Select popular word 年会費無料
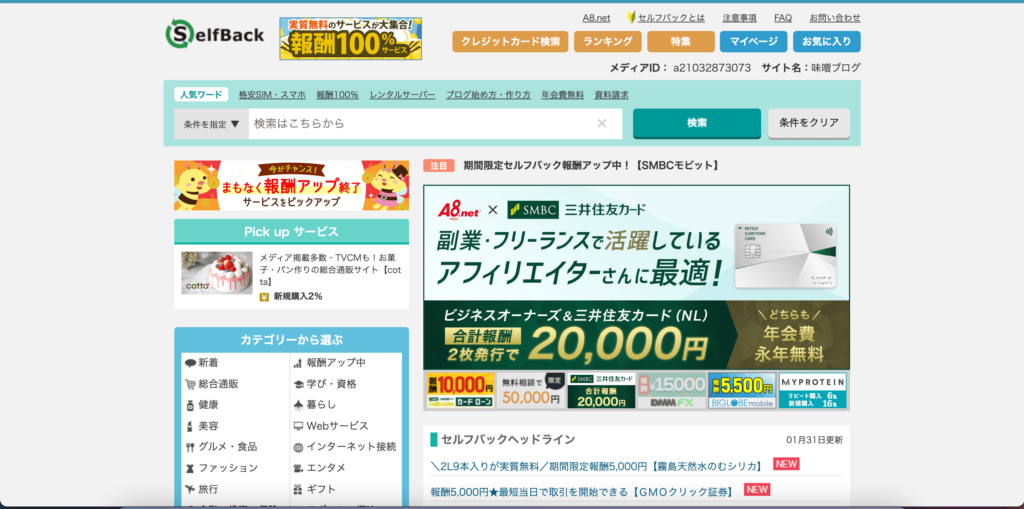Viewport: 1024px width, 509px height. [x=563, y=95]
